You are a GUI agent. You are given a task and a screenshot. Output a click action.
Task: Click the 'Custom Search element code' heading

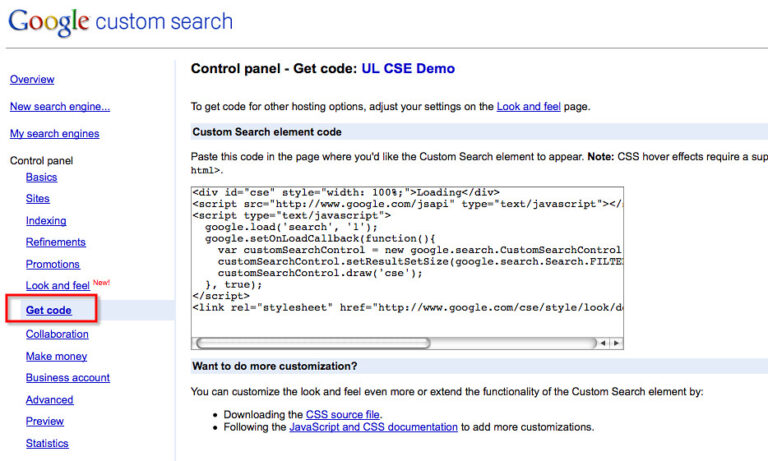pyautogui.click(x=267, y=132)
